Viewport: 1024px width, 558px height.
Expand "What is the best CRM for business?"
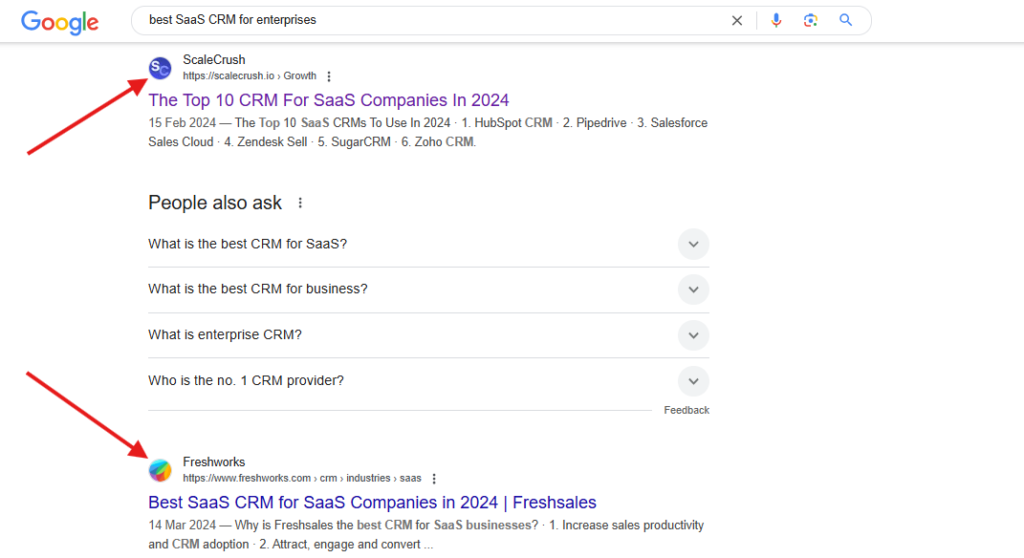point(693,289)
